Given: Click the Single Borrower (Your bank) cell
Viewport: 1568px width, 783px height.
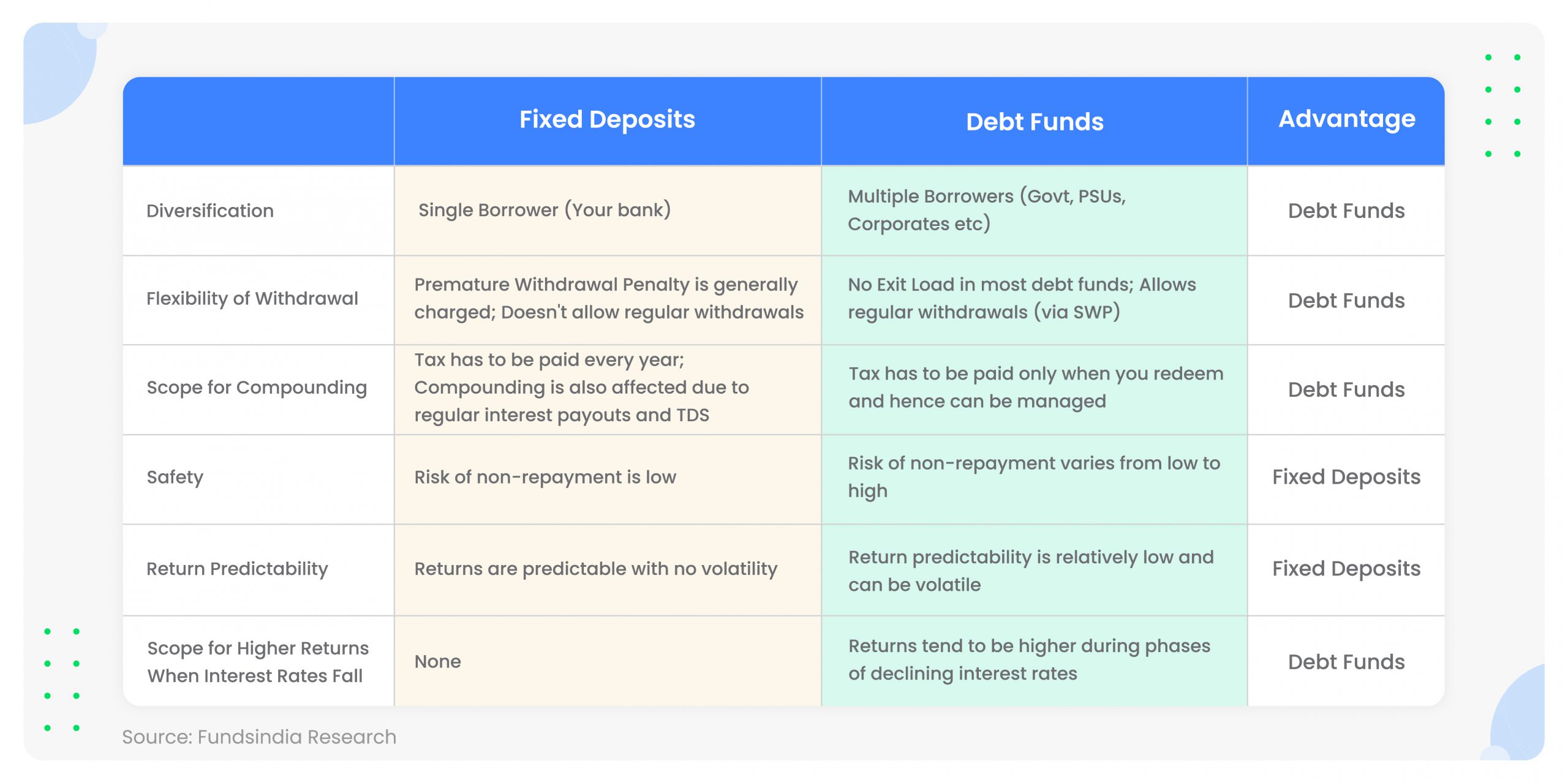Looking at the screenshot, I should point(545,210).
